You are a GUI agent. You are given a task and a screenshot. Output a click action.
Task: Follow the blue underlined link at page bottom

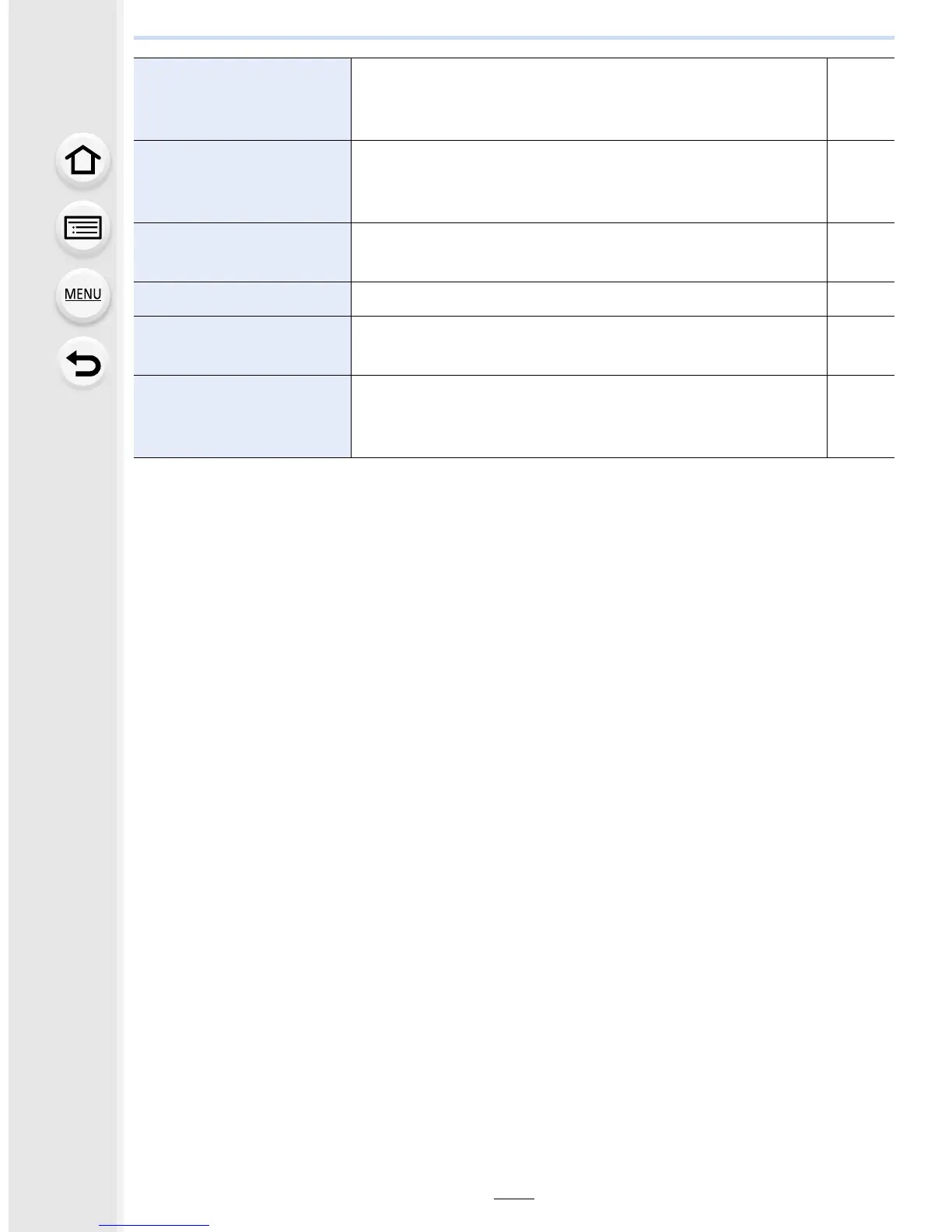[155, 1225]
